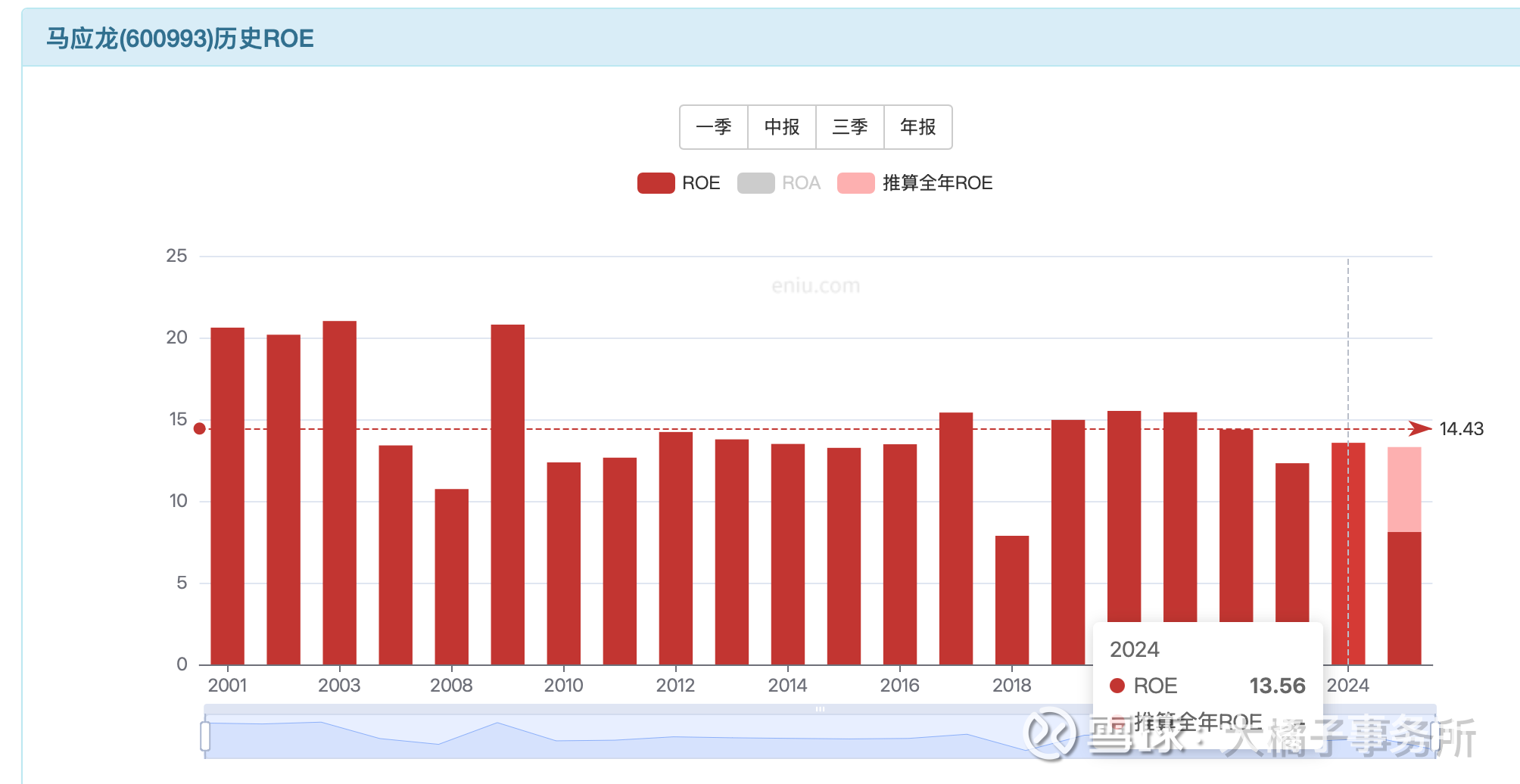Viewport: 1520px width, 784px height.
Task: Switch to the 三季 report tab
Action: coord(850,127)
